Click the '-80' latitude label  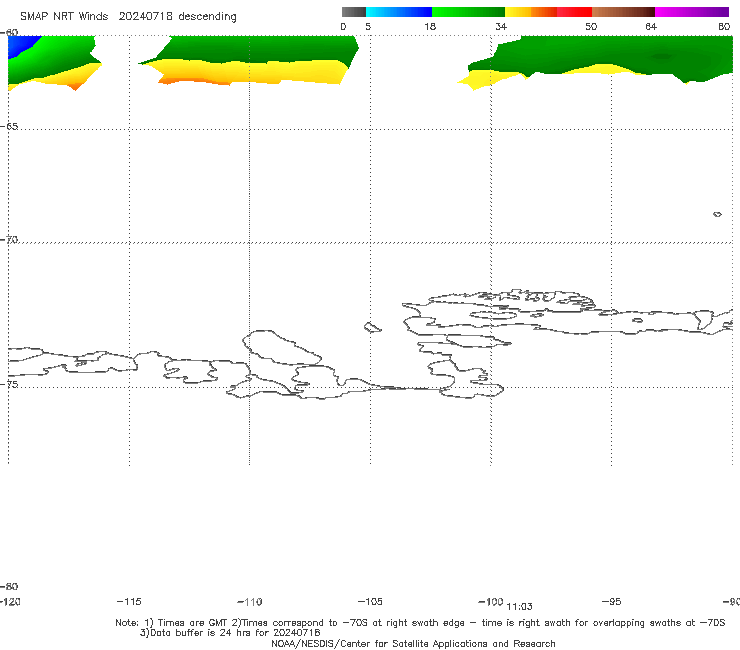click(x=9, y=586)
